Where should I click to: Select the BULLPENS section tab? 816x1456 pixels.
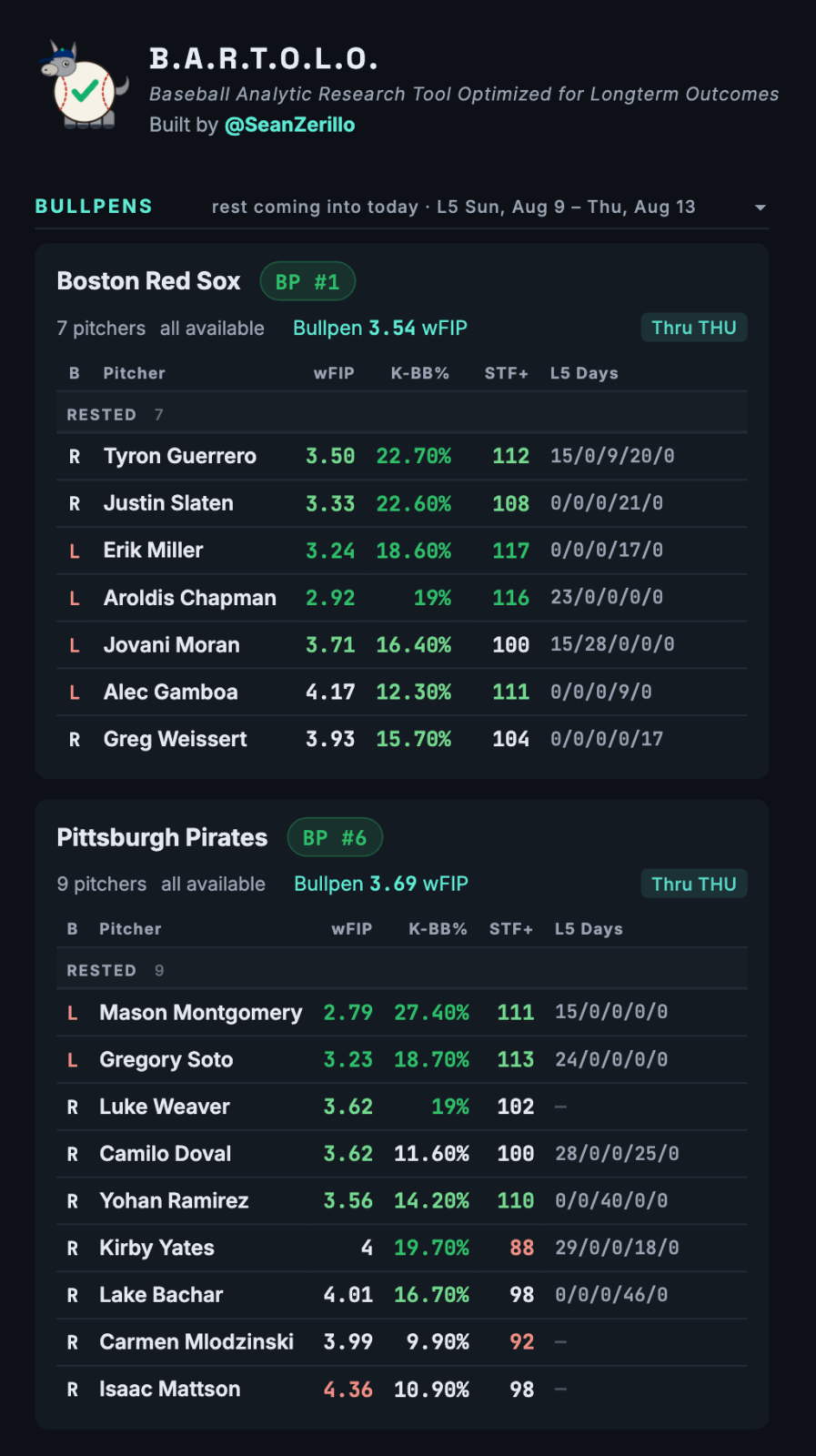click(x=94, y=207)
